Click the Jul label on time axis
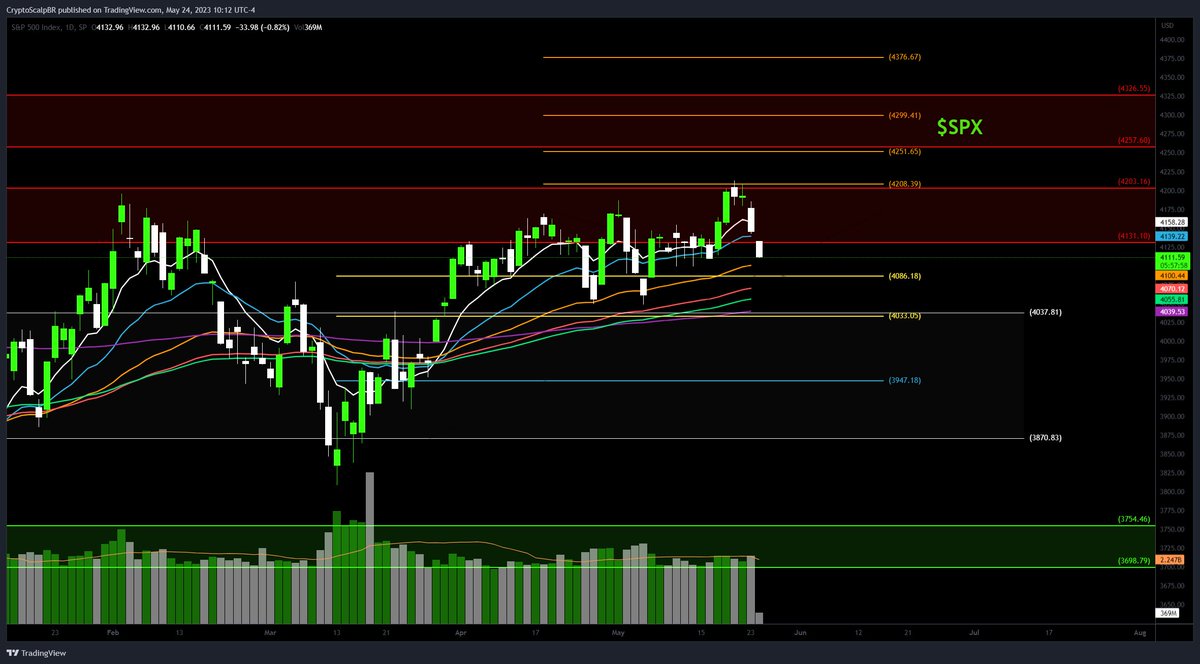1200x664 pixels. click(x=973, y=635)
